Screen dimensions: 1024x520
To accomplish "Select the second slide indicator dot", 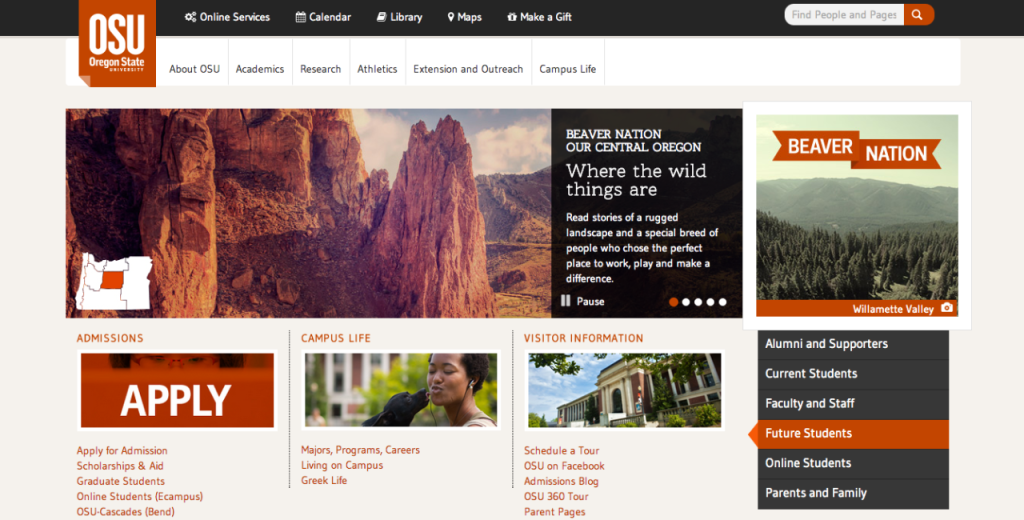I will click(686, 302).
